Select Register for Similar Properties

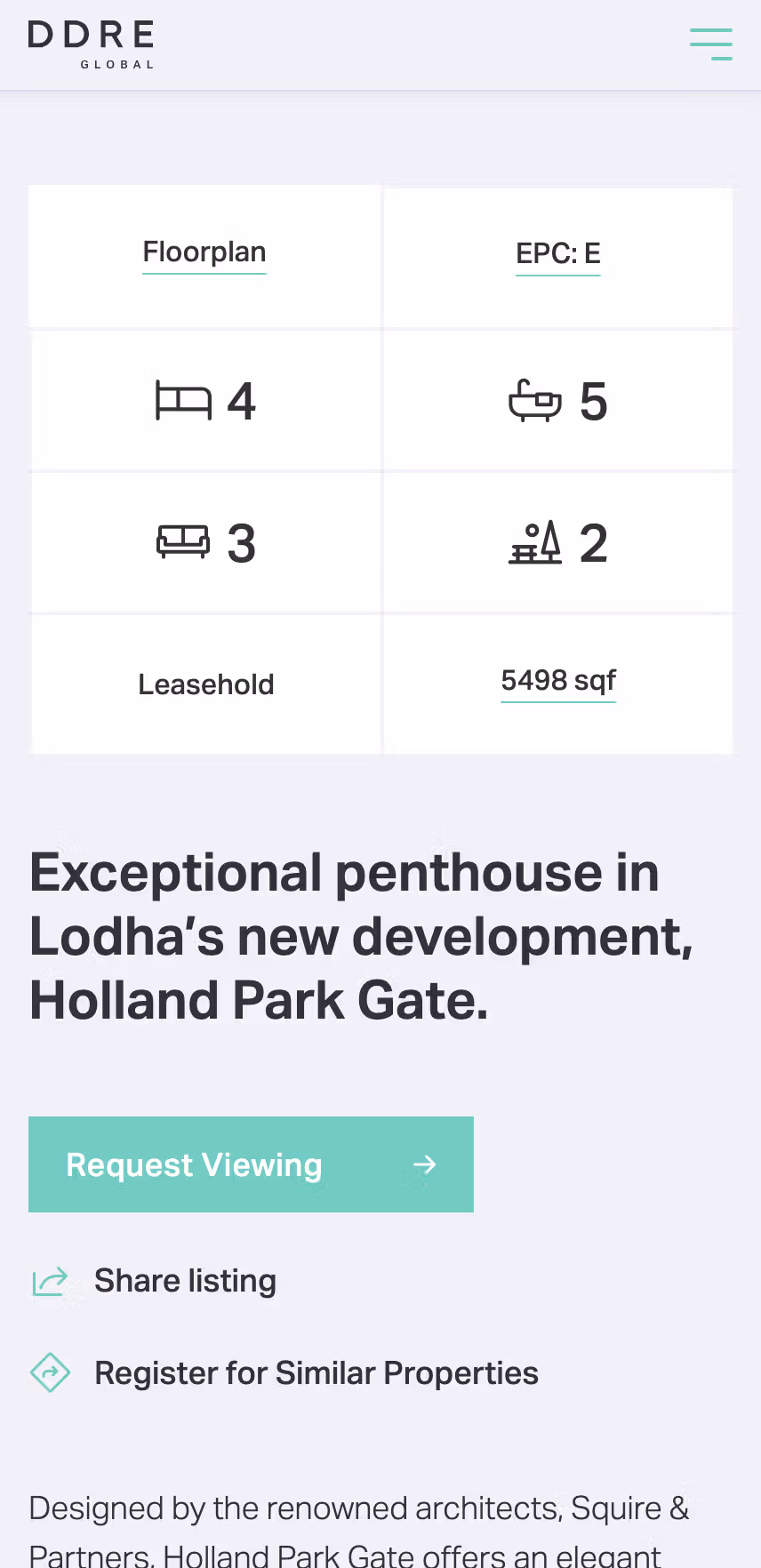[x=316, y=1373]
